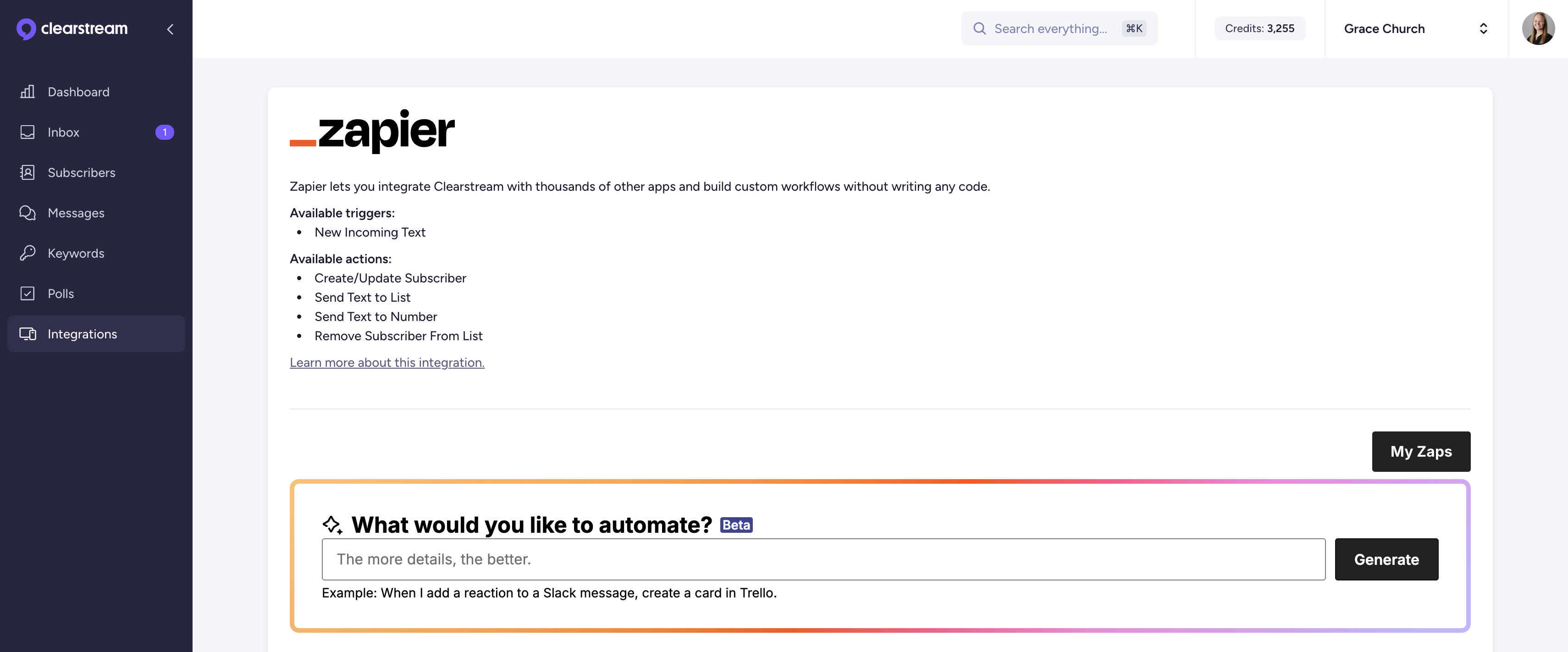The width and height of the screenshot is (1568, 652).
Task: Click the Integrations devices icon
Action: [28, 334]
